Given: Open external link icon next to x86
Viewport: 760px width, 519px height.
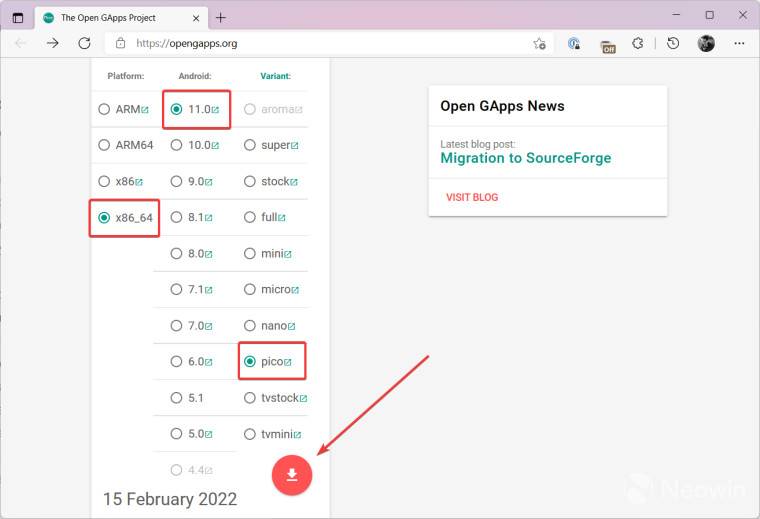Looking at the screenshot, I should (x=139, y=182).
